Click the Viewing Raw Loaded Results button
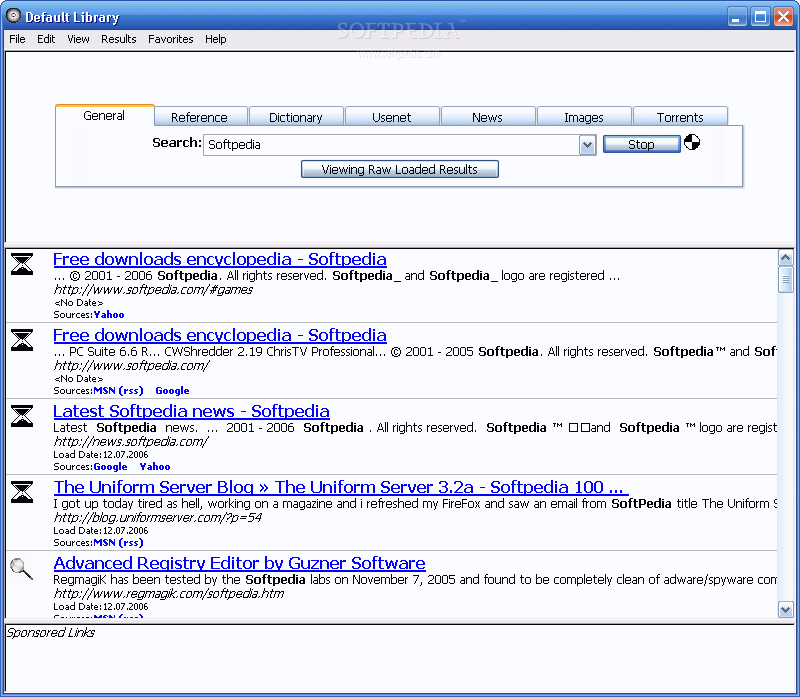The width and height of the screenshot is (800, 697). pos(399,169)
